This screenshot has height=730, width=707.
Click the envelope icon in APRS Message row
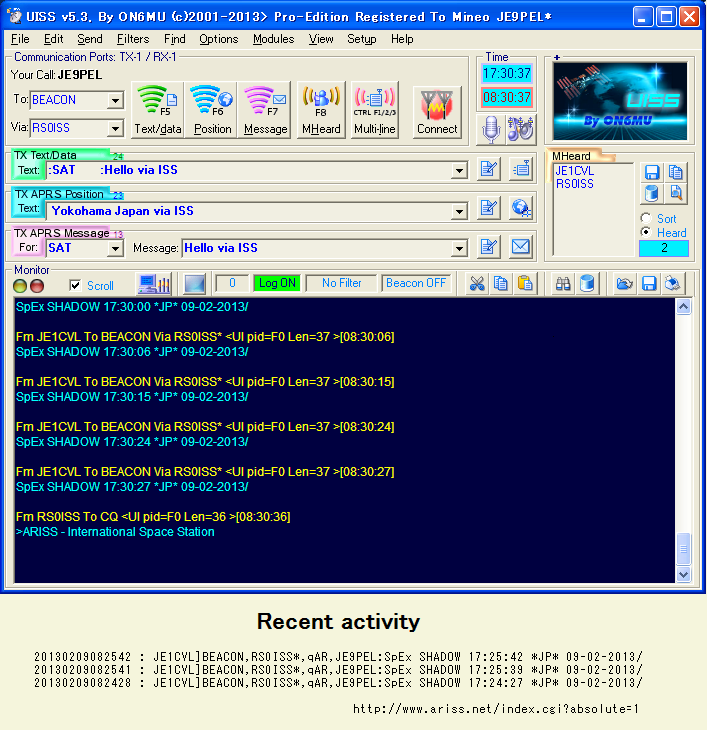coord(521,247)
